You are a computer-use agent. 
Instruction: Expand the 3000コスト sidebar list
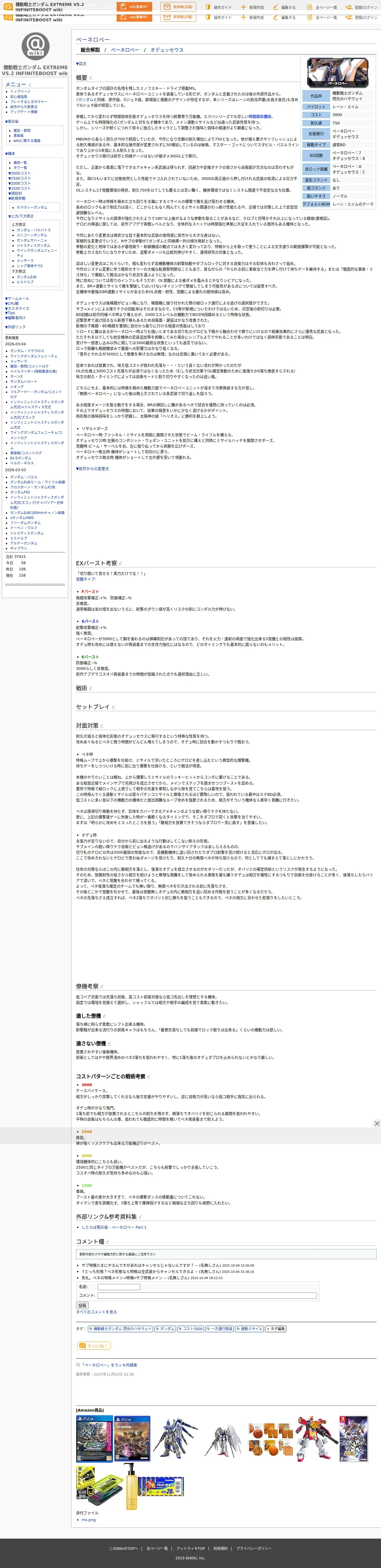click(19, 173)
